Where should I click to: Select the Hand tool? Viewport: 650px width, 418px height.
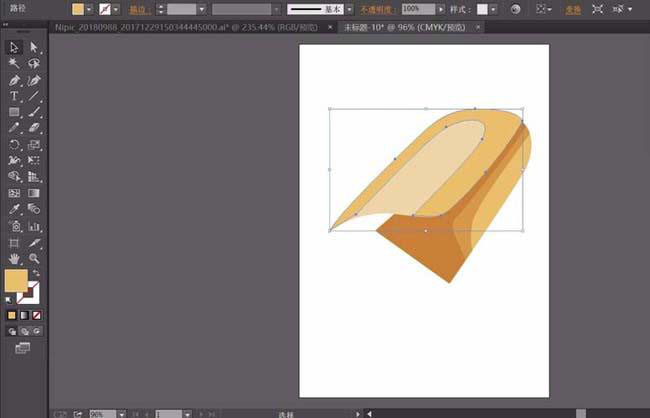pos(14,258)
